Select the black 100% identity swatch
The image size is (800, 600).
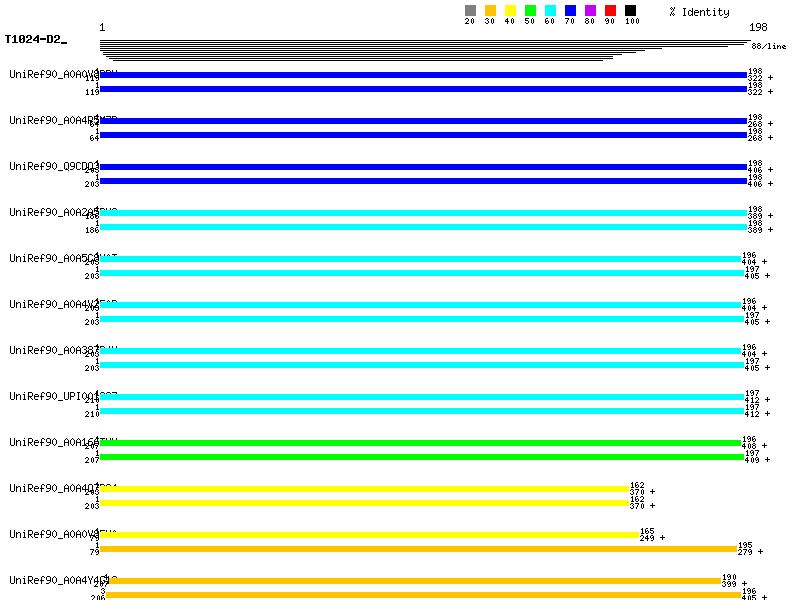pos(630,11)
